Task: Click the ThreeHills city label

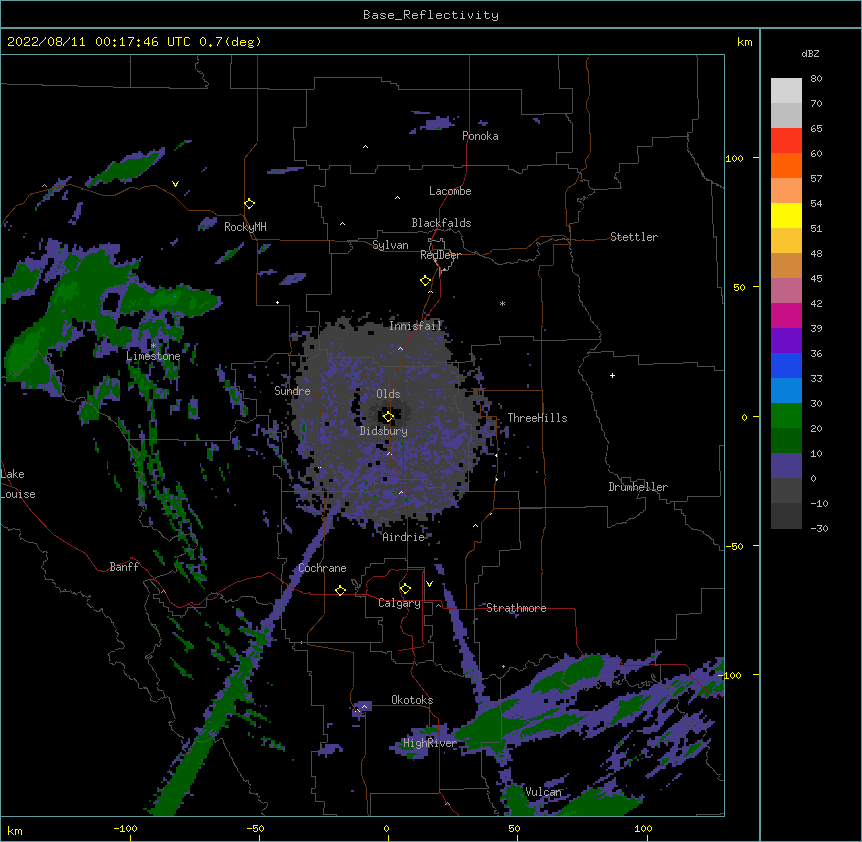Action: tap(537, 418)
